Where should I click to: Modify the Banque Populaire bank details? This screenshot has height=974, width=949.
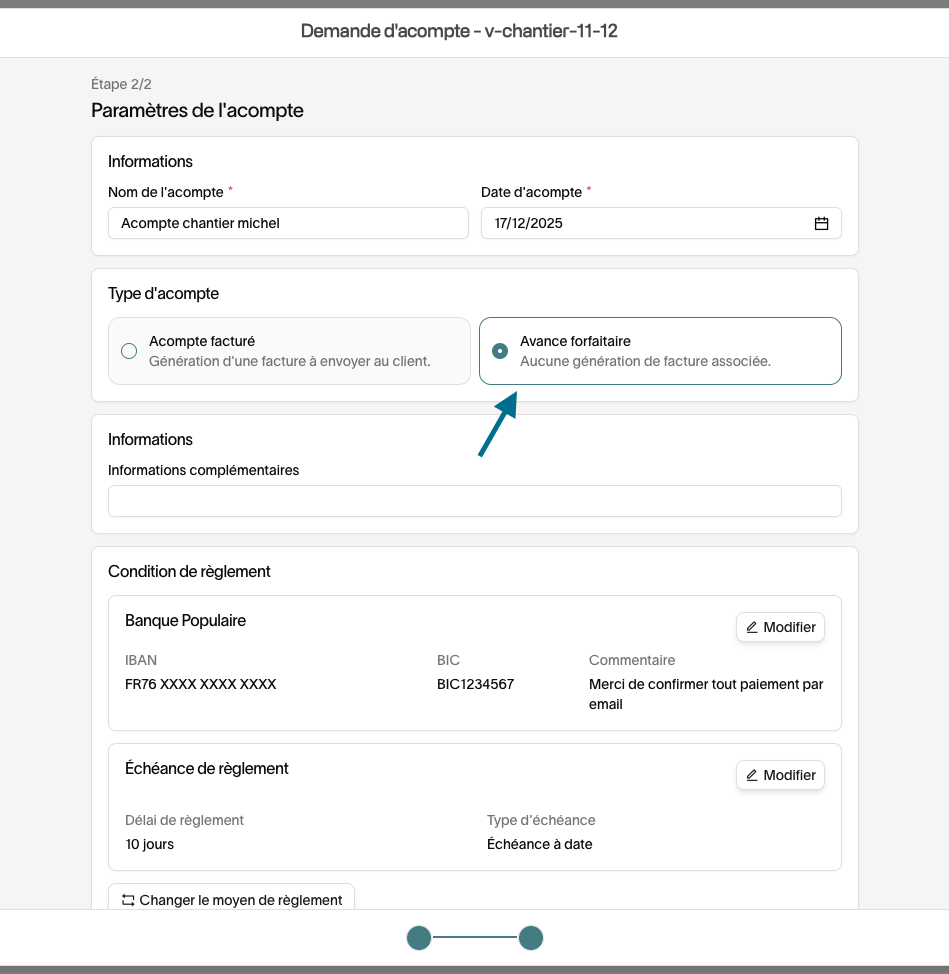point(781,627)
